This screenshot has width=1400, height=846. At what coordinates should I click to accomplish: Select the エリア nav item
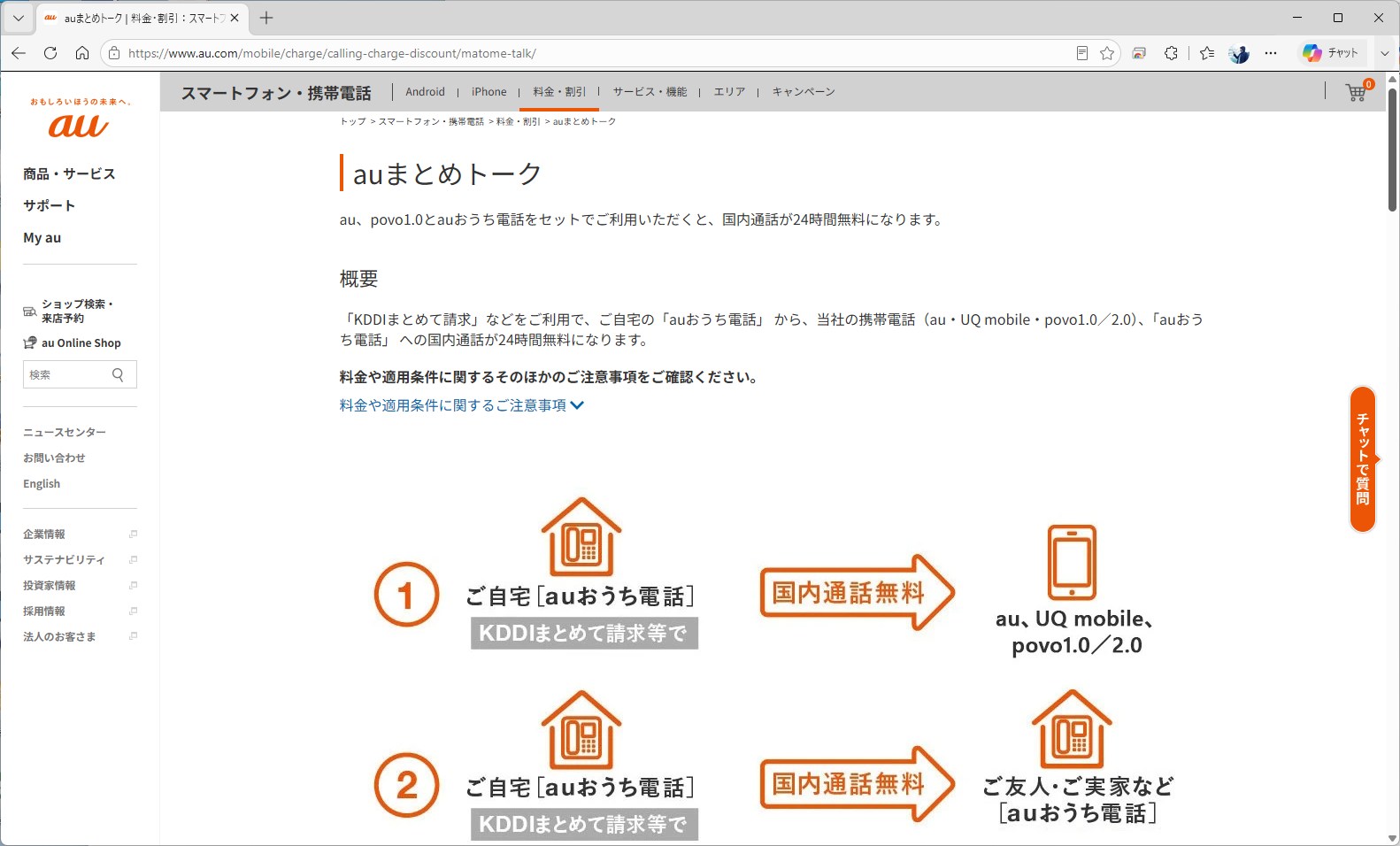(x=729, y=91)
